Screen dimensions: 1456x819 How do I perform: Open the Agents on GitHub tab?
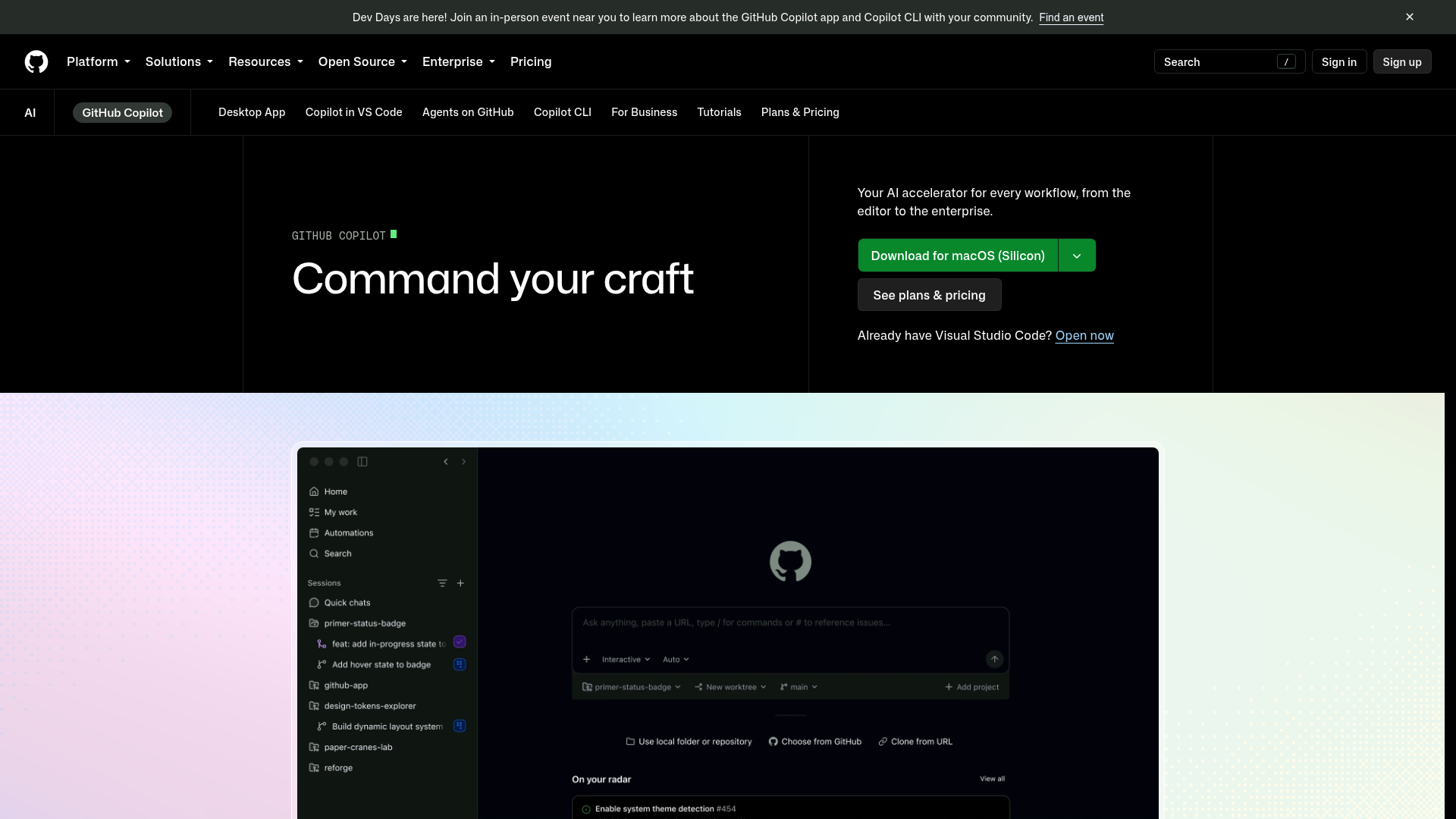coord(468,112)
